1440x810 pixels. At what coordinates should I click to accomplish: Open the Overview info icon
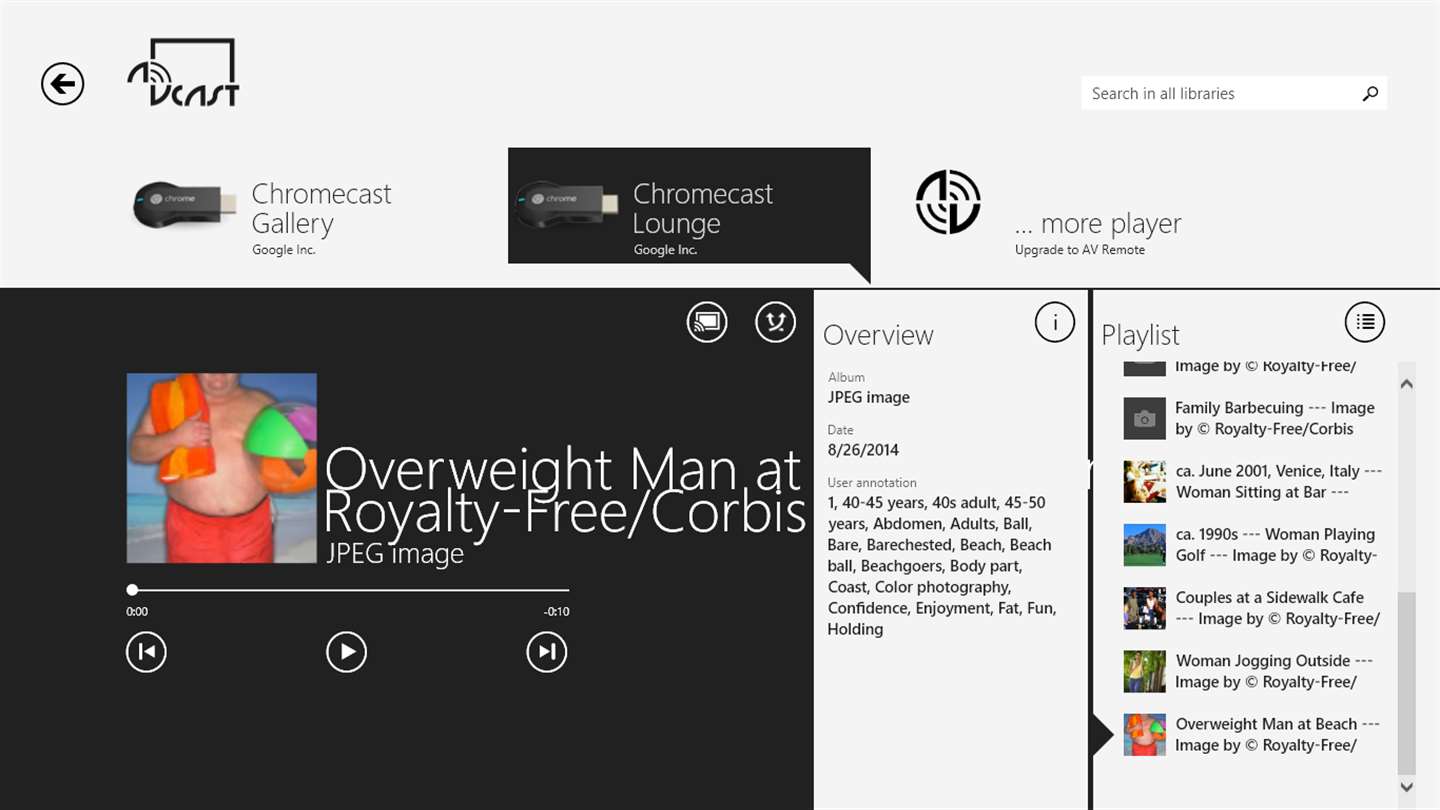(x=1054, y=322)
